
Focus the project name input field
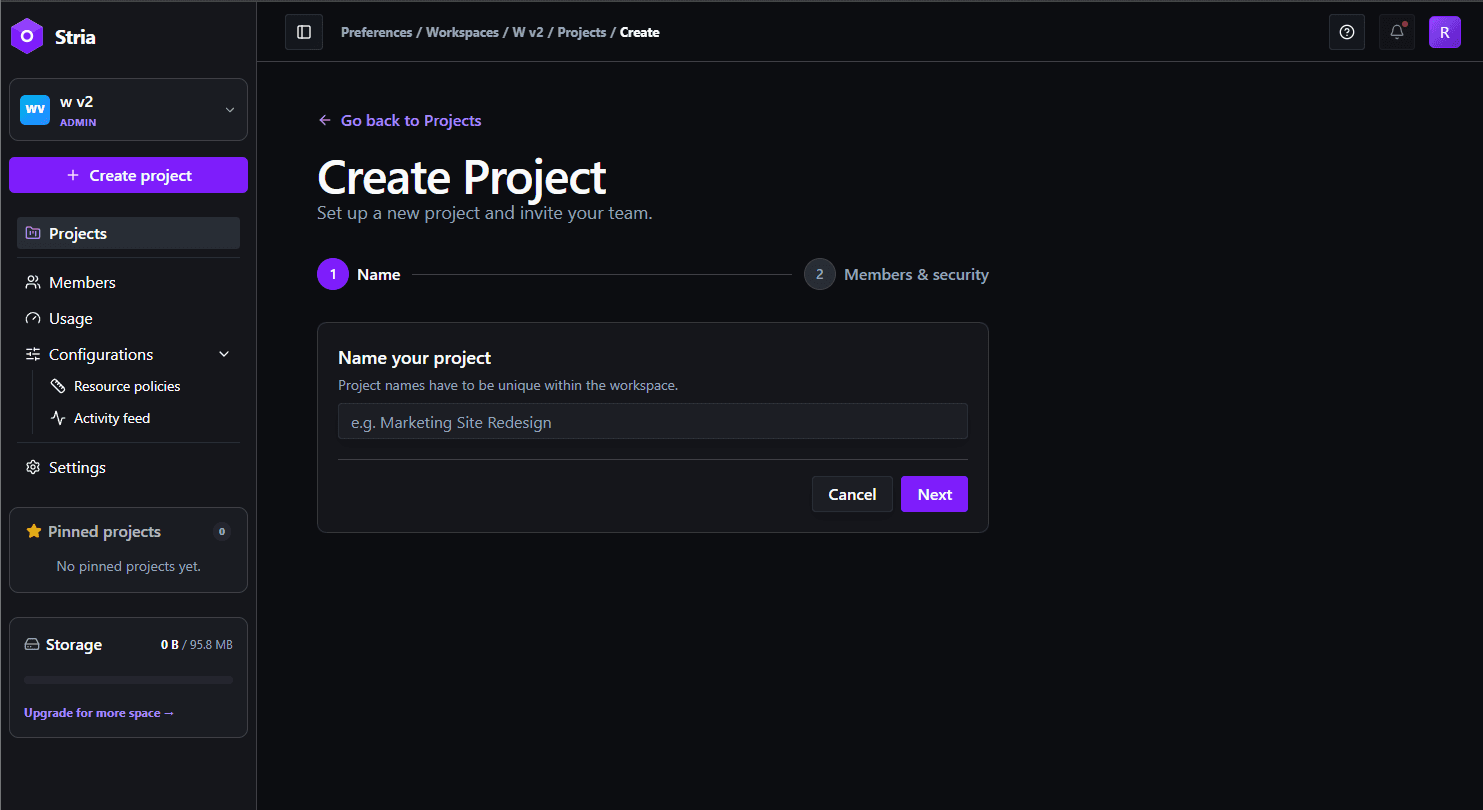(653, 421)
